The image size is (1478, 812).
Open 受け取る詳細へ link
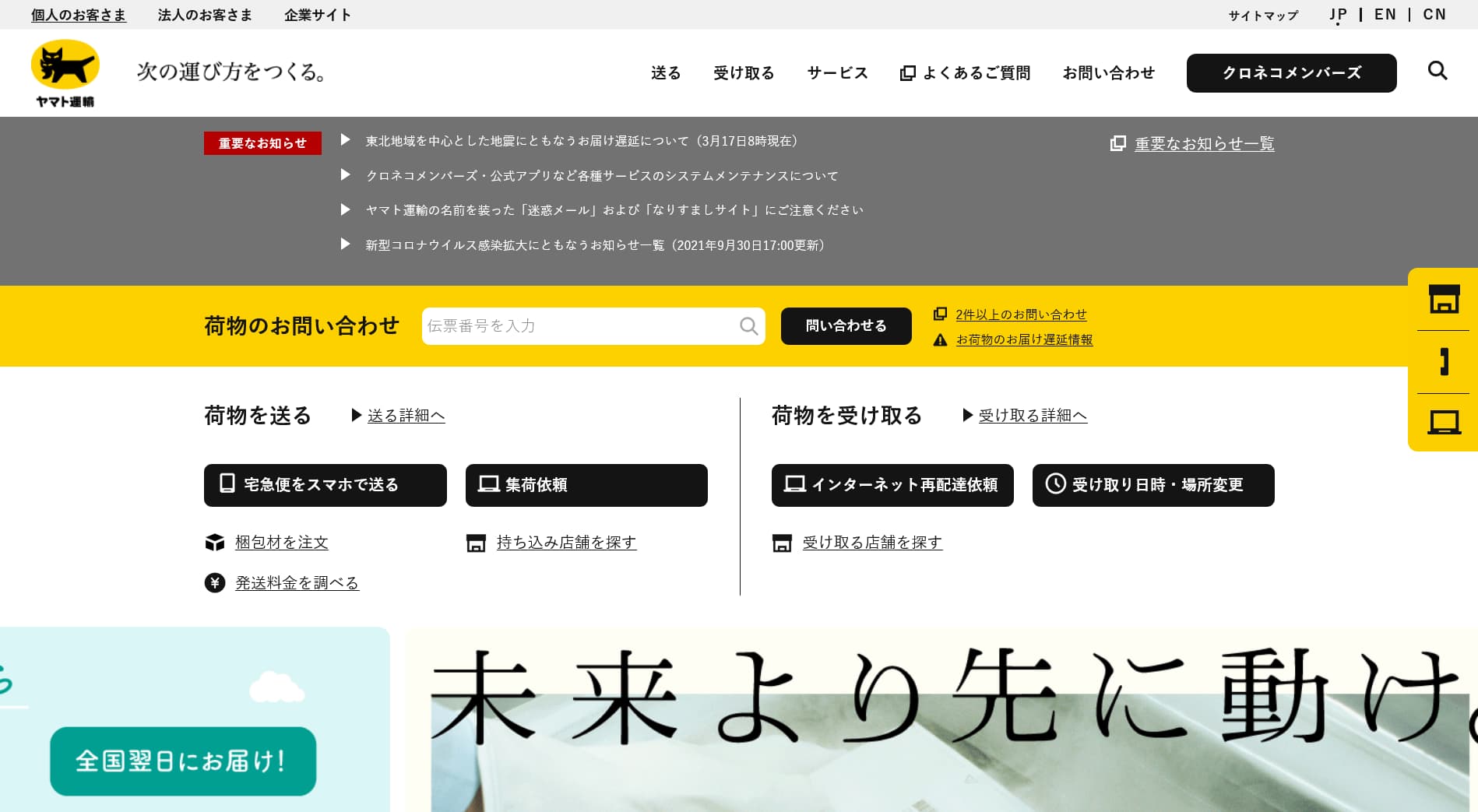coord(1033,416)
